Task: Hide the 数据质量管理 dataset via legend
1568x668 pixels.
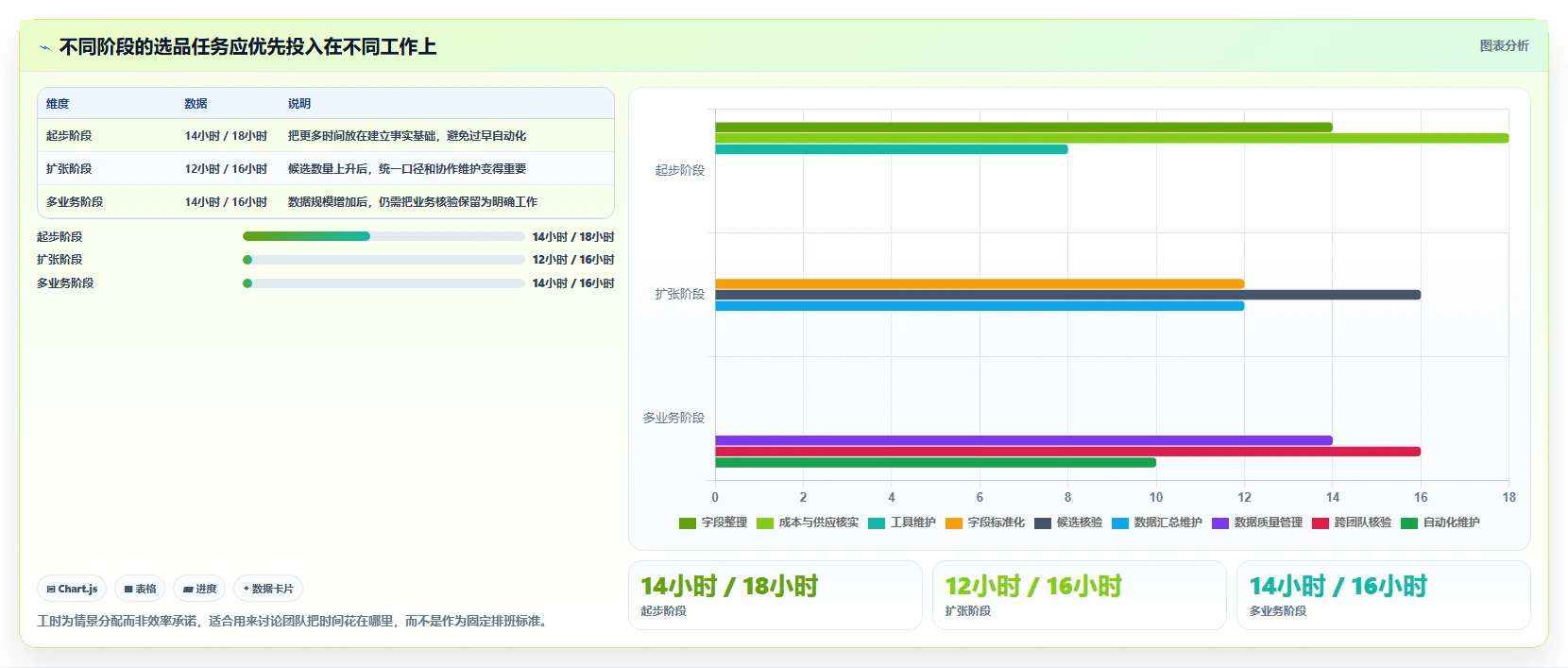Action: [1257, 522]
